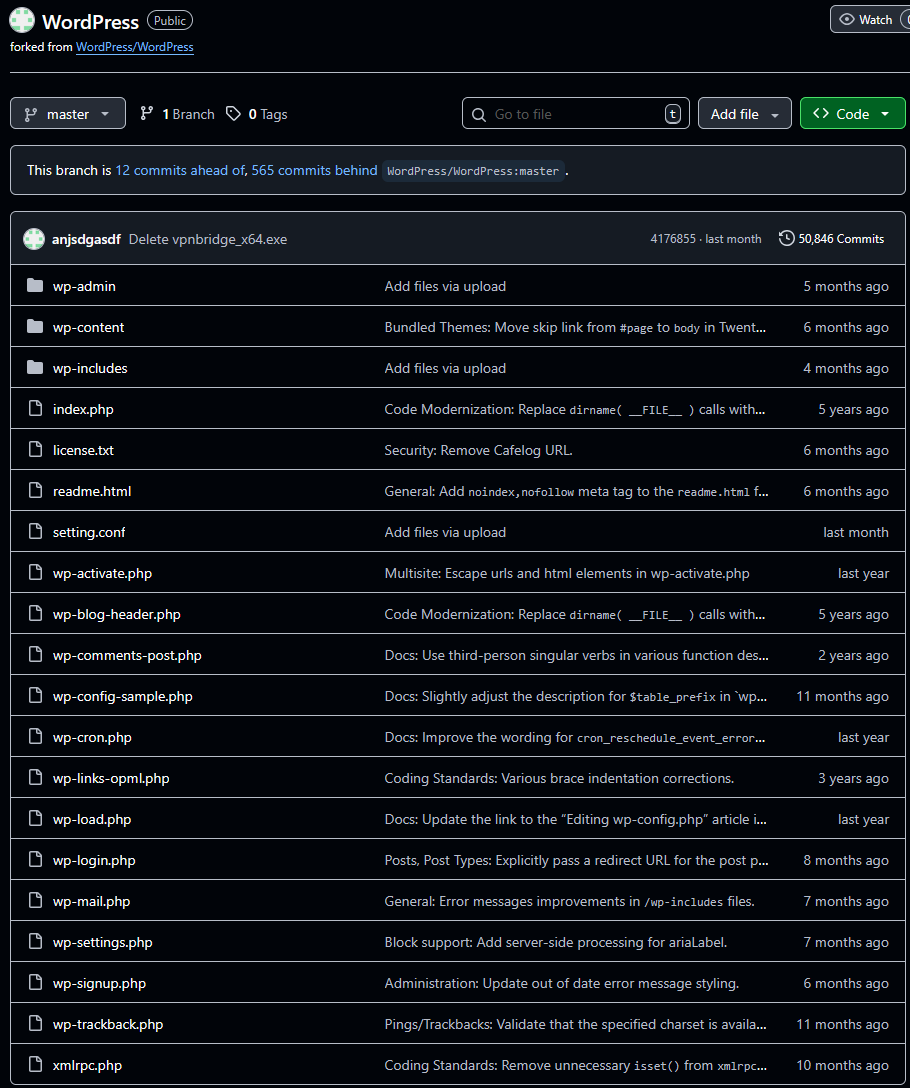
Task: Open the Delete vpnbridge_x64.exe commit message
Action: [208, 239]
